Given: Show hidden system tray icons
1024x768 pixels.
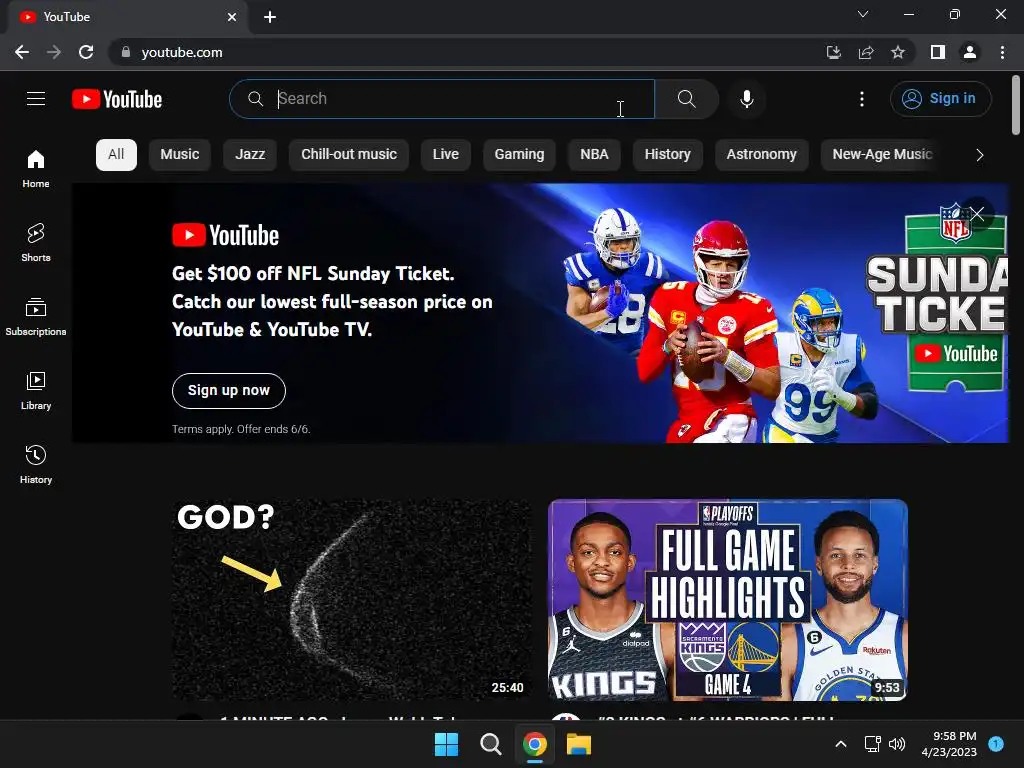Looking at the screenshot, I should point(841,744).
